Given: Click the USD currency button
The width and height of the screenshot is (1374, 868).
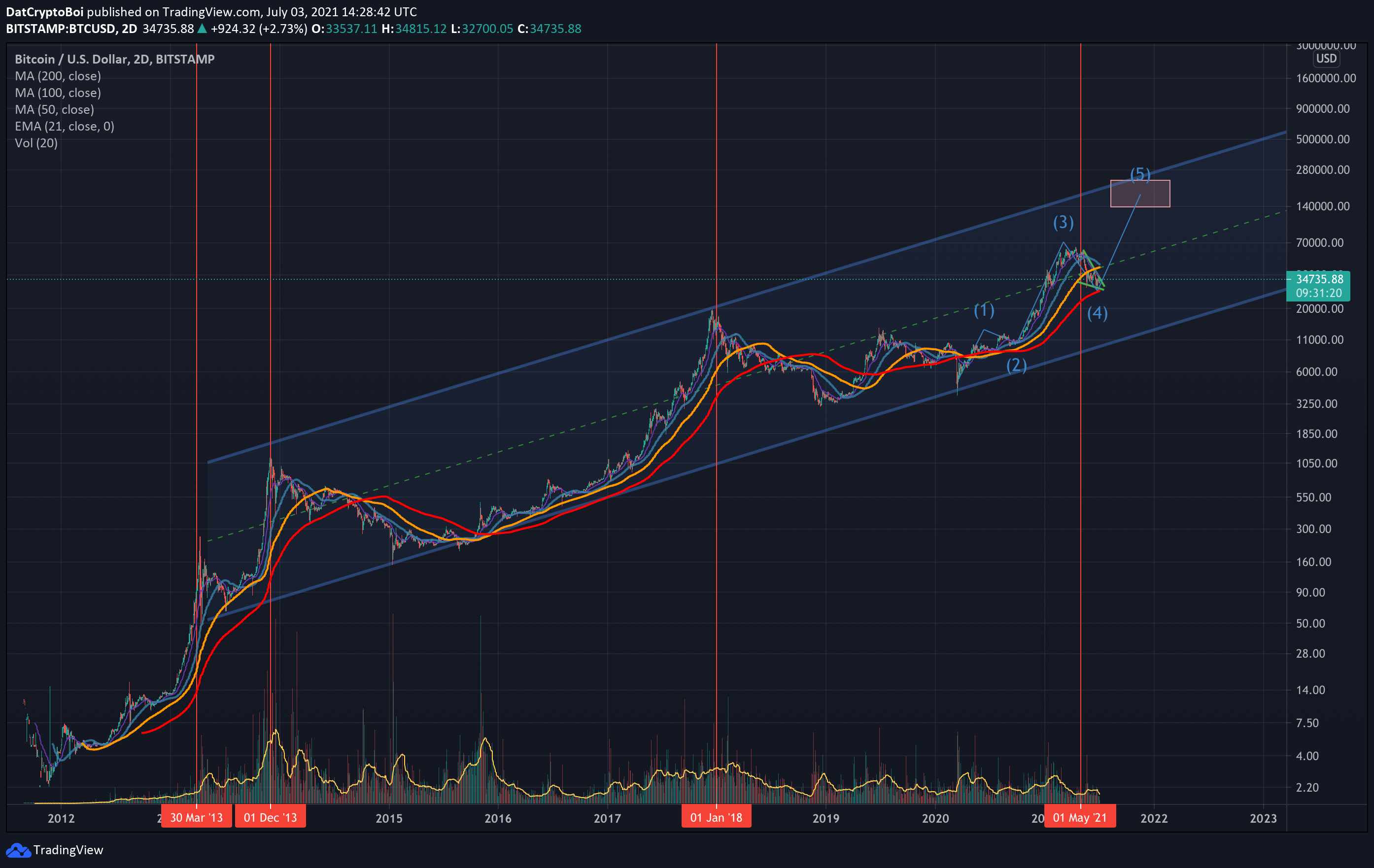Looking at the screenshot, I should [x=1326, y=59].
